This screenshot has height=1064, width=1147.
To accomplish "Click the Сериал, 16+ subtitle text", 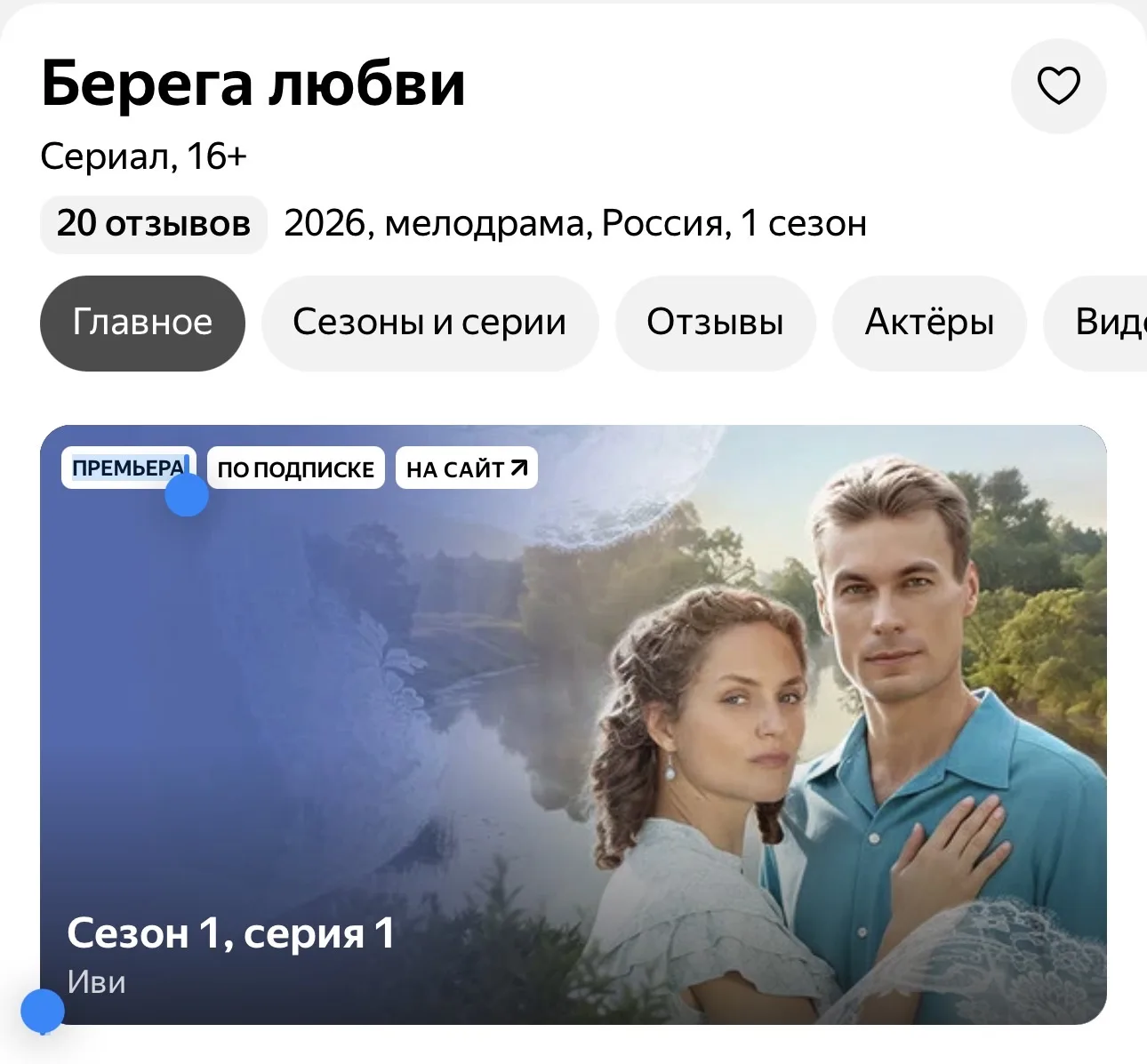I will (143, 156).
